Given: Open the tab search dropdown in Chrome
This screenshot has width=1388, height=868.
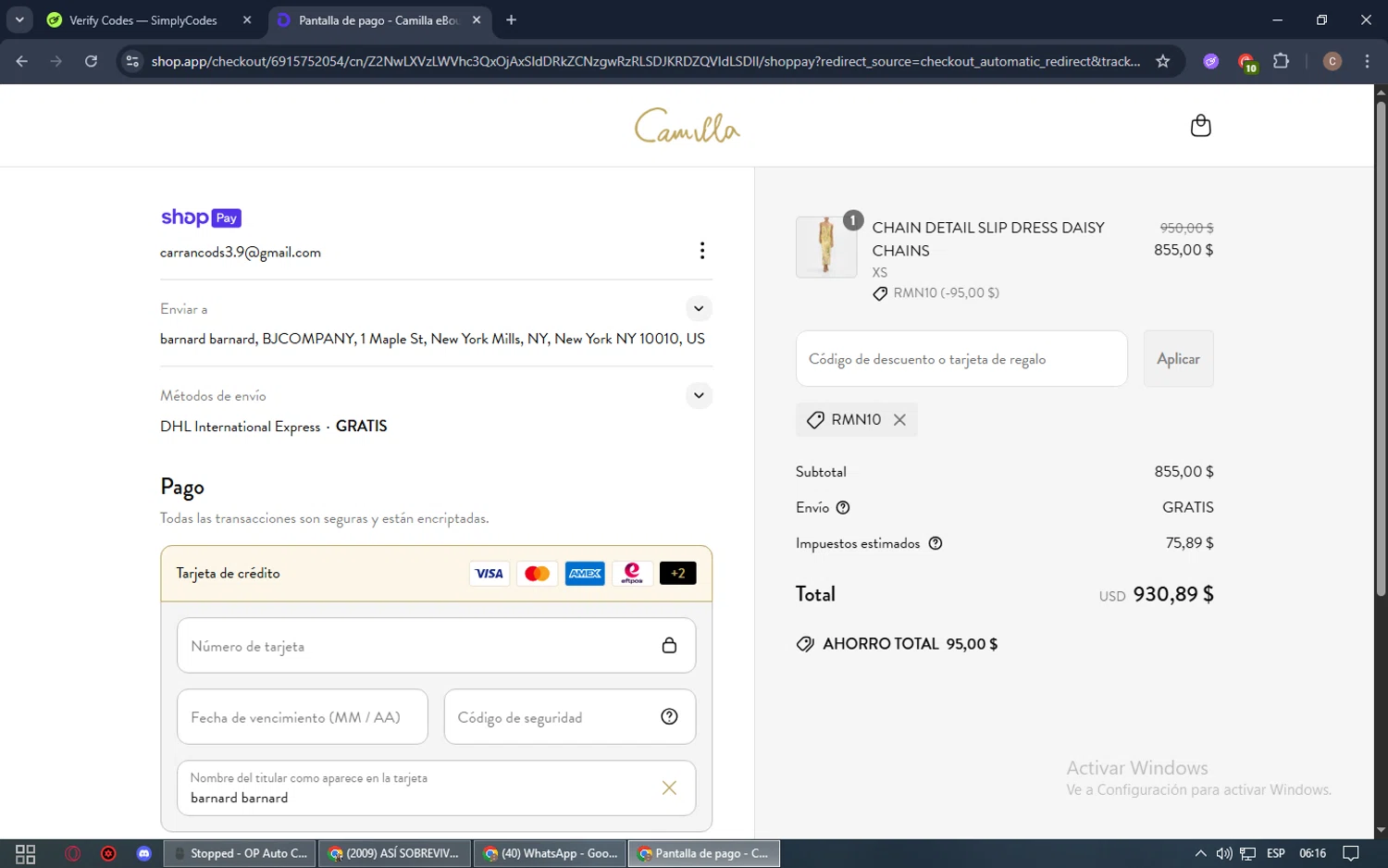Looking at the screenshot, I should (19, 19).
